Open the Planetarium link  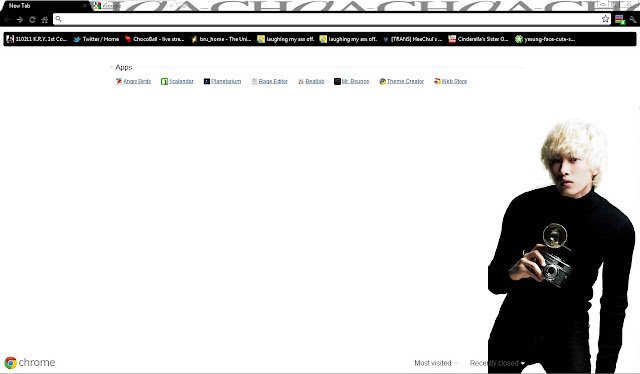pyautogui.click(x=226, y=81)
